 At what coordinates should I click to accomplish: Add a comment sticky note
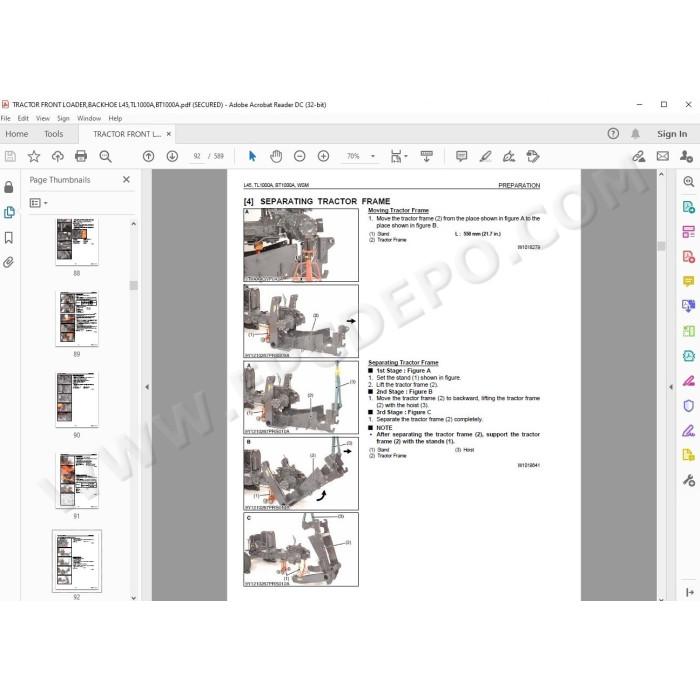coord(462,156)
